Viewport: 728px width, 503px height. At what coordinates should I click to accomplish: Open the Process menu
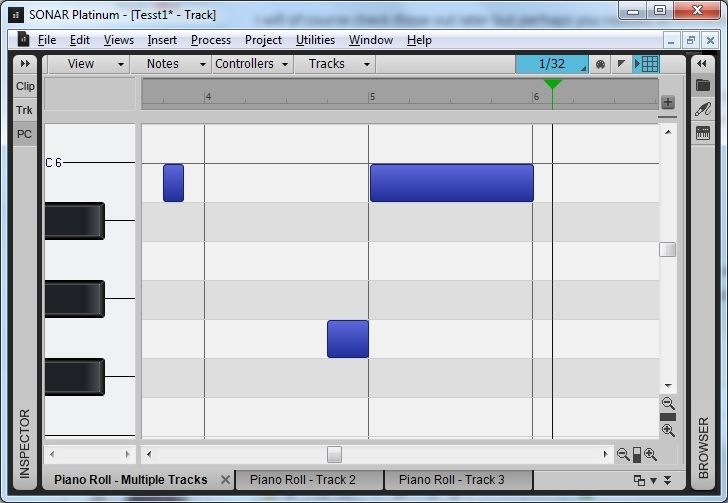[210, 40]
